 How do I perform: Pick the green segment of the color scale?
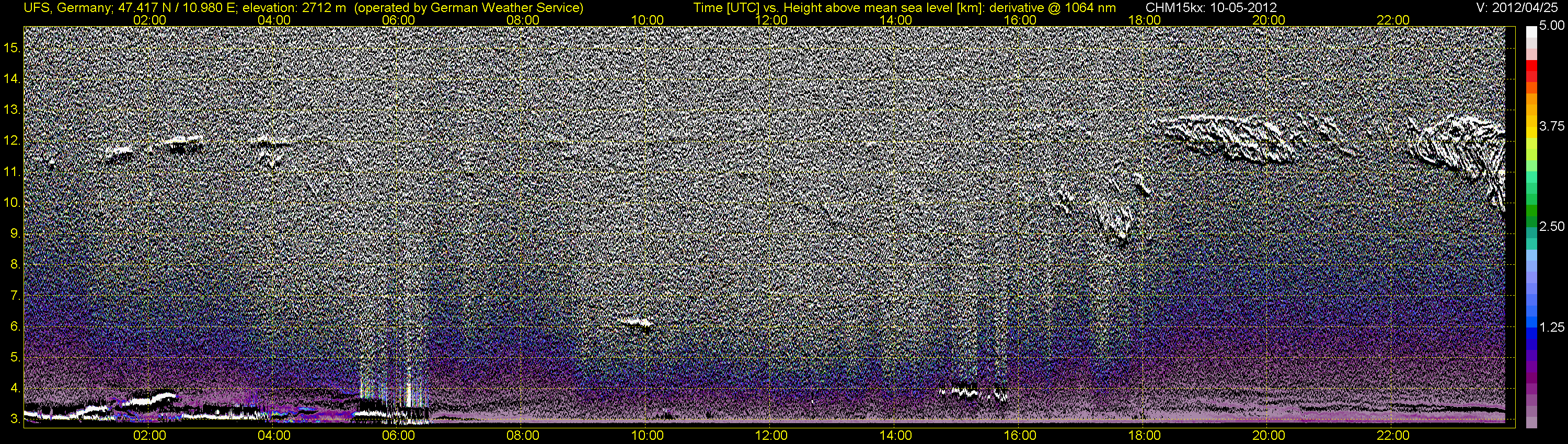(1531, 210)
